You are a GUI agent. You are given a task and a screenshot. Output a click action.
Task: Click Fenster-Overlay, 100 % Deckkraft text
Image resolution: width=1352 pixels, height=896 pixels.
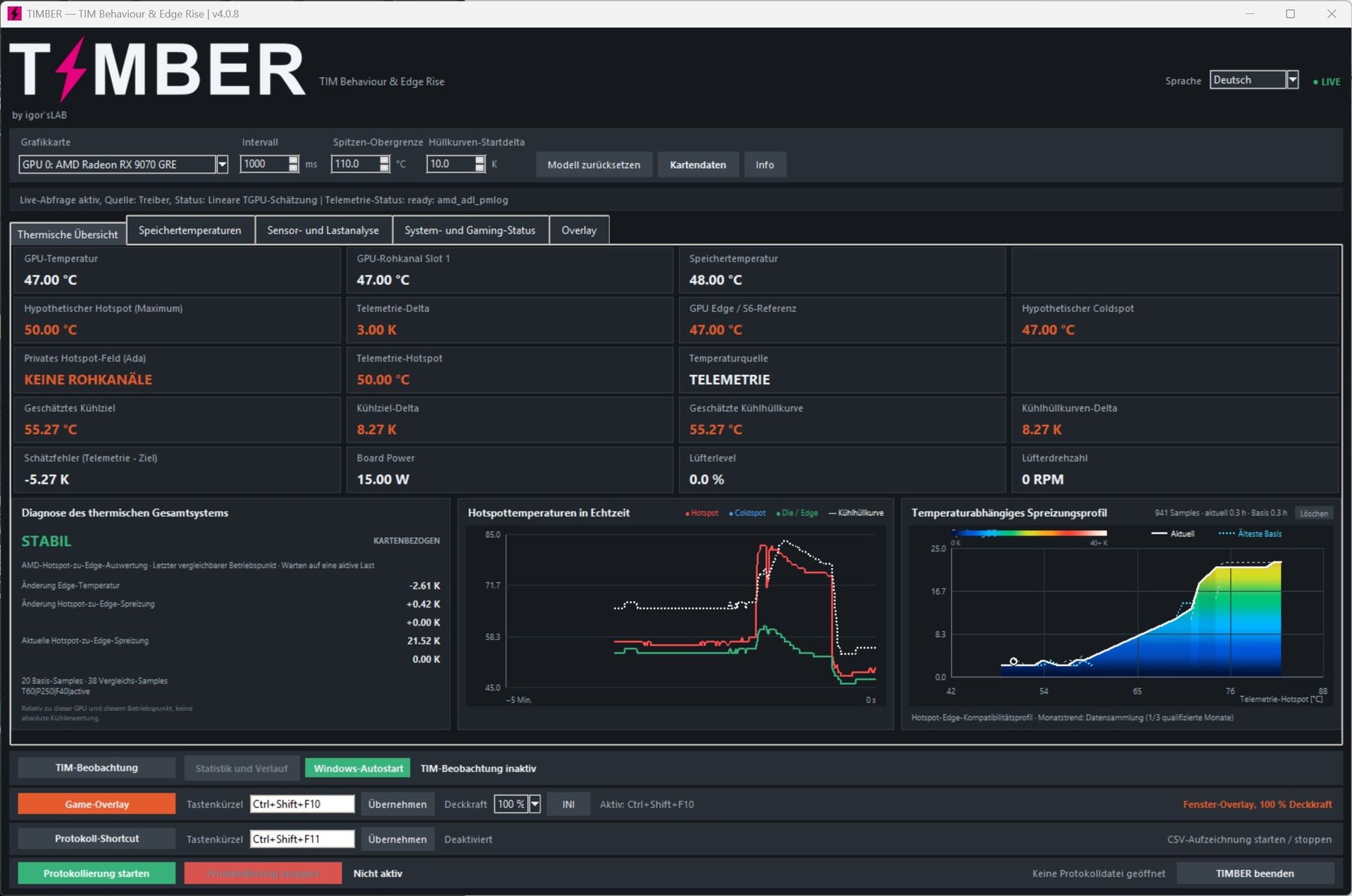click(1258, 804)
